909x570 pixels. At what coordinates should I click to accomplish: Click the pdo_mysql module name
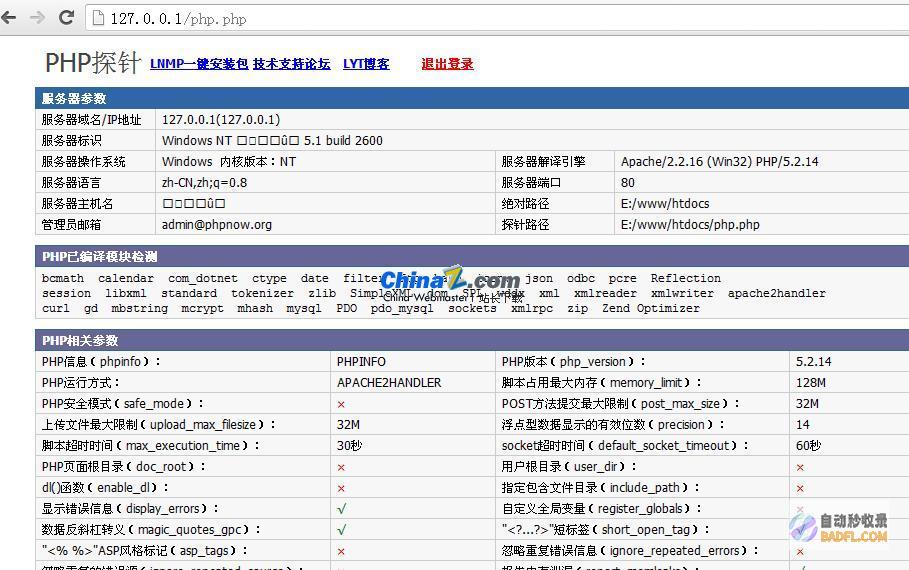[402, 308]
